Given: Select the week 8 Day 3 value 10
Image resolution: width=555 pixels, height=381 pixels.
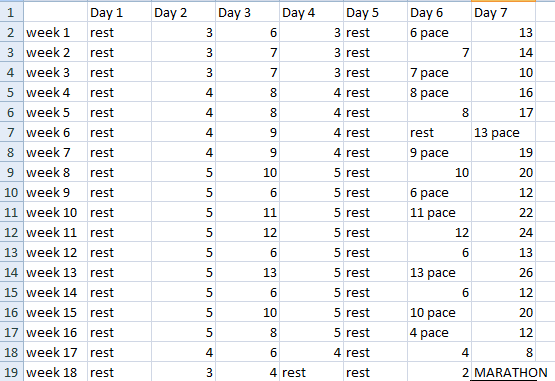Looking at the screenshot, I should (247, 172).
